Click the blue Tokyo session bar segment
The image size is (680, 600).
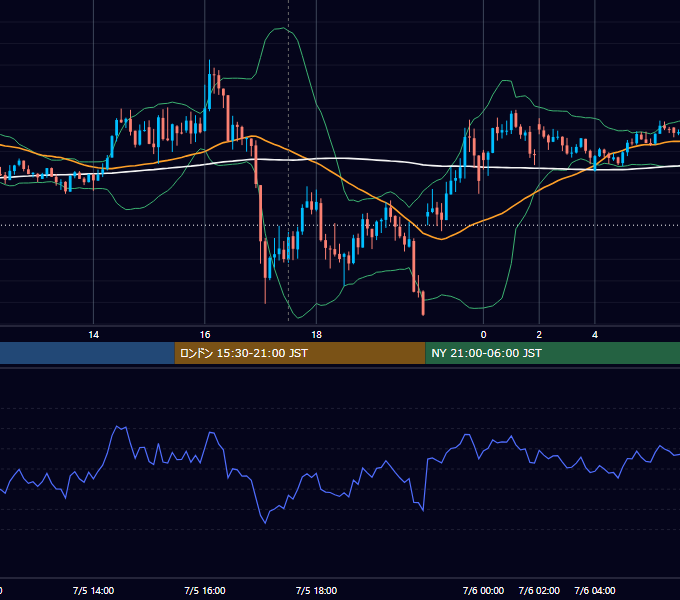pos(87,353)
